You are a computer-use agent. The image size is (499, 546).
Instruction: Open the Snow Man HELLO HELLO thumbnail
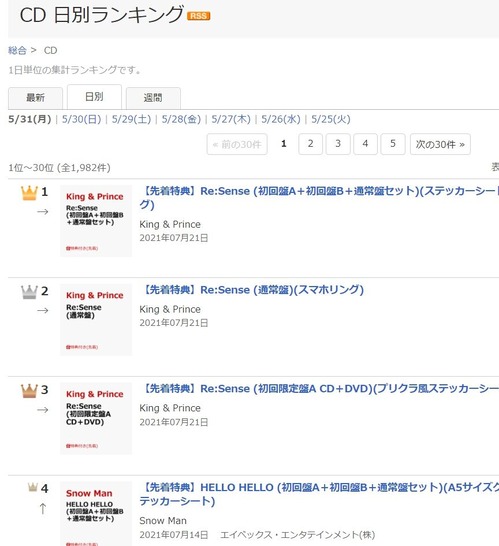click(96, 514)
